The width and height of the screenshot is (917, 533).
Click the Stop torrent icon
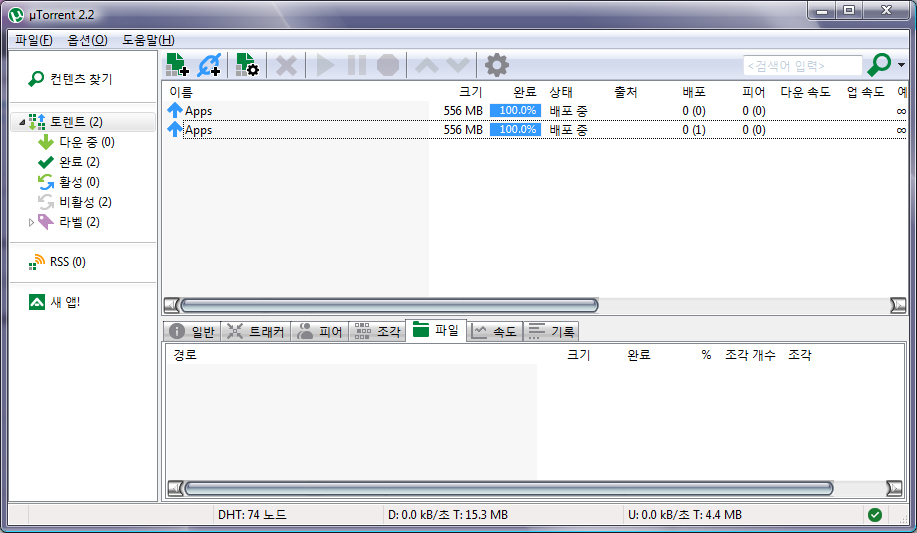coord(388,66)
